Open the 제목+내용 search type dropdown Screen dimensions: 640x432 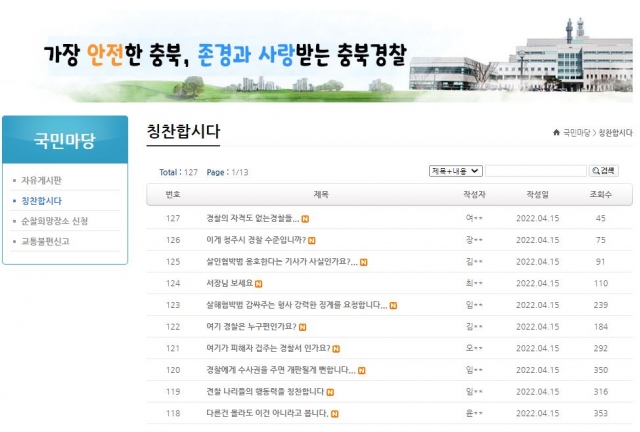click(456, 171)
